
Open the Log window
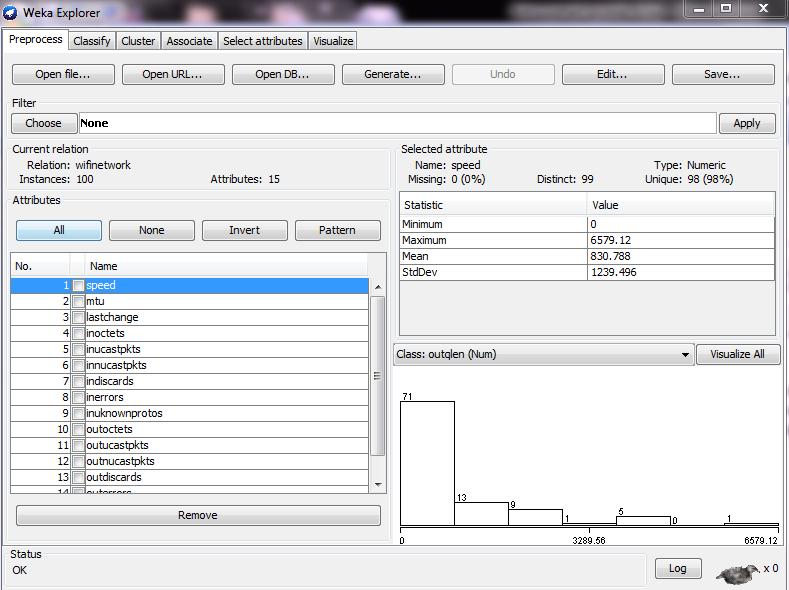[x=678, y=568]
